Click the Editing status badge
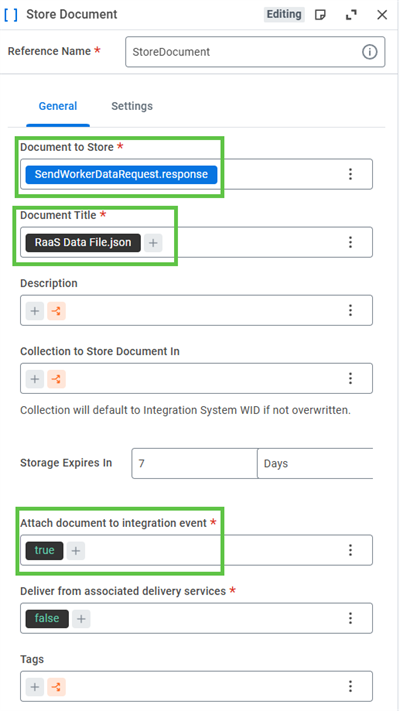The image size is (400, 711). point(284,15)
